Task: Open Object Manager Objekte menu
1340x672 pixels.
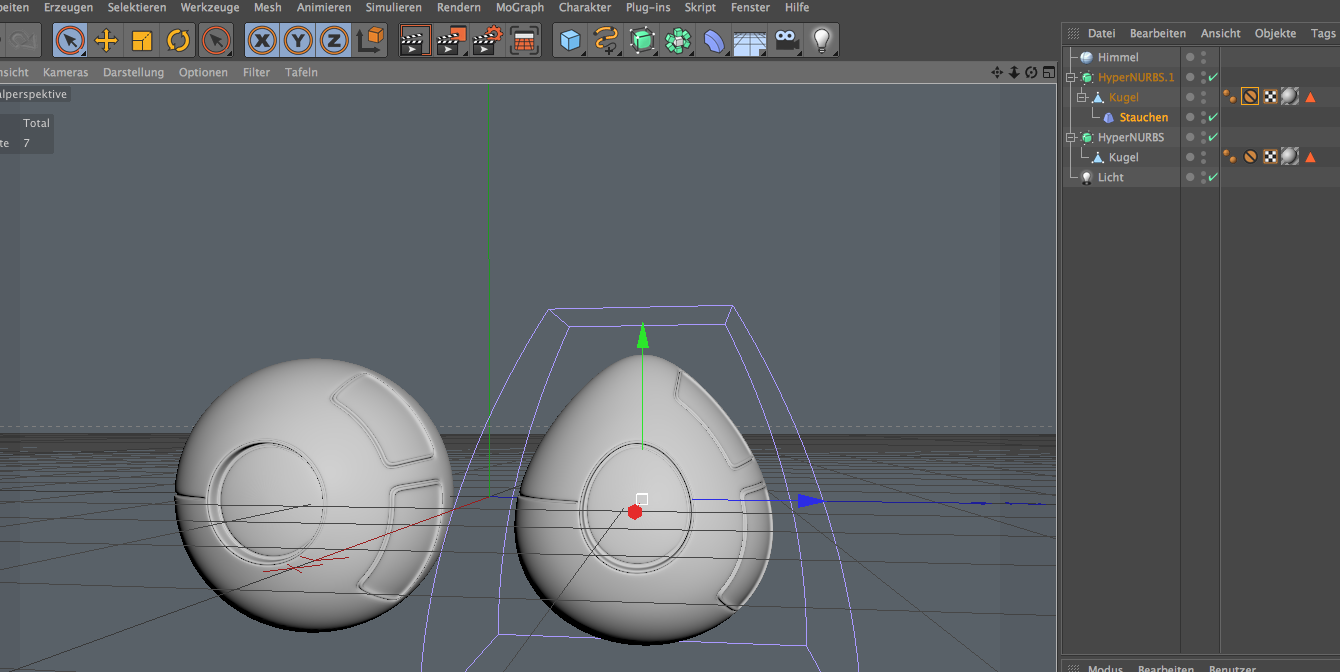Action: tap(1275, 33)
